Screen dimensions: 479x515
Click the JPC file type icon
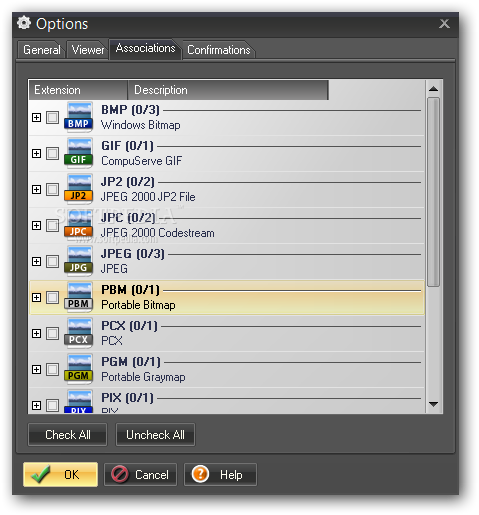(x=79, y=225)
